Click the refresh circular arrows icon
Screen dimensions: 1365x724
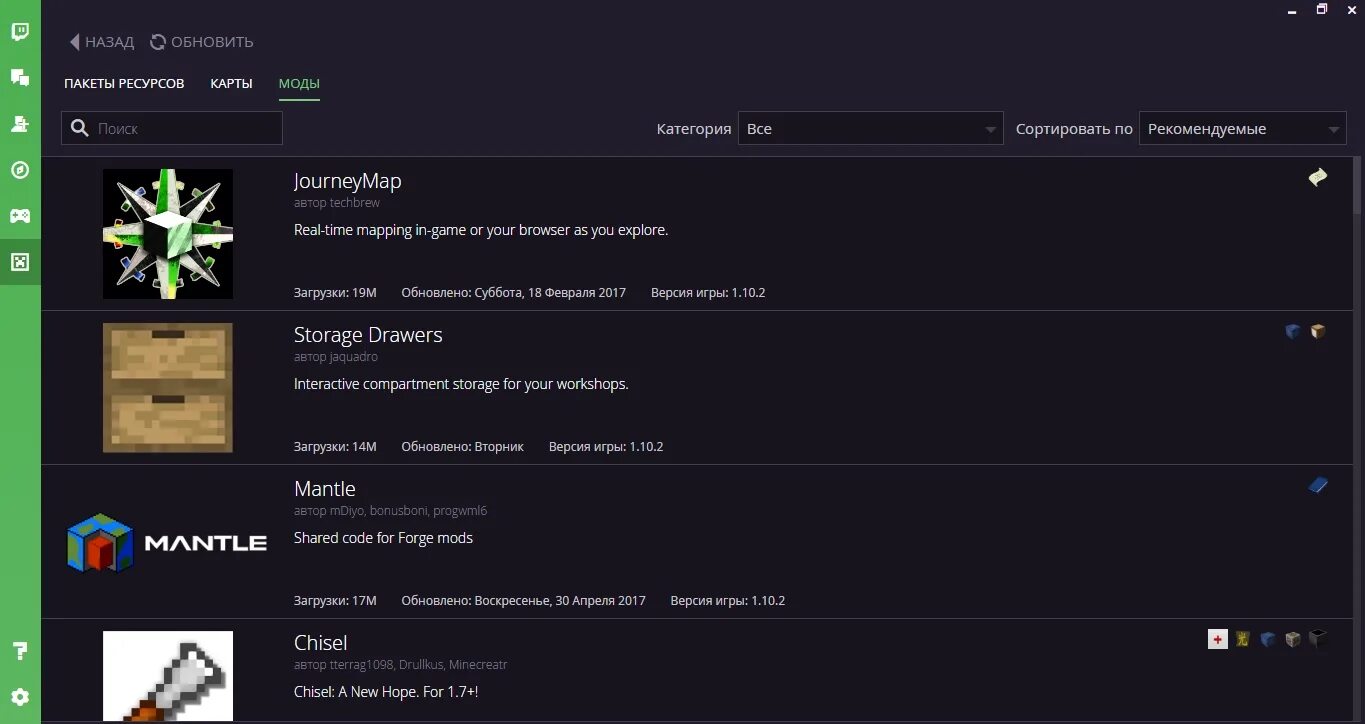click(x=158, y=42)
